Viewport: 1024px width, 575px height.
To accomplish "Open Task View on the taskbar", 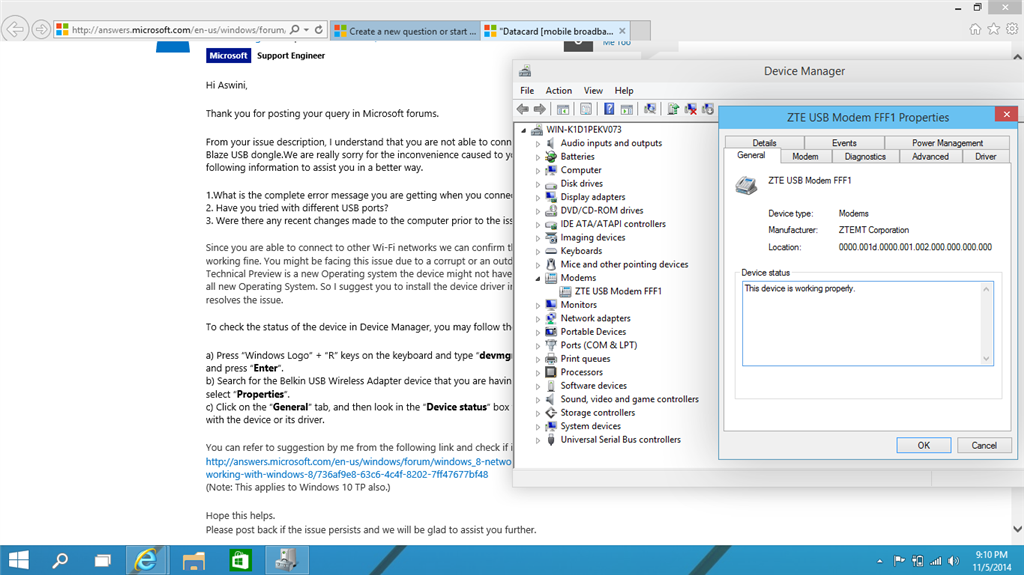I will [103, 560].
